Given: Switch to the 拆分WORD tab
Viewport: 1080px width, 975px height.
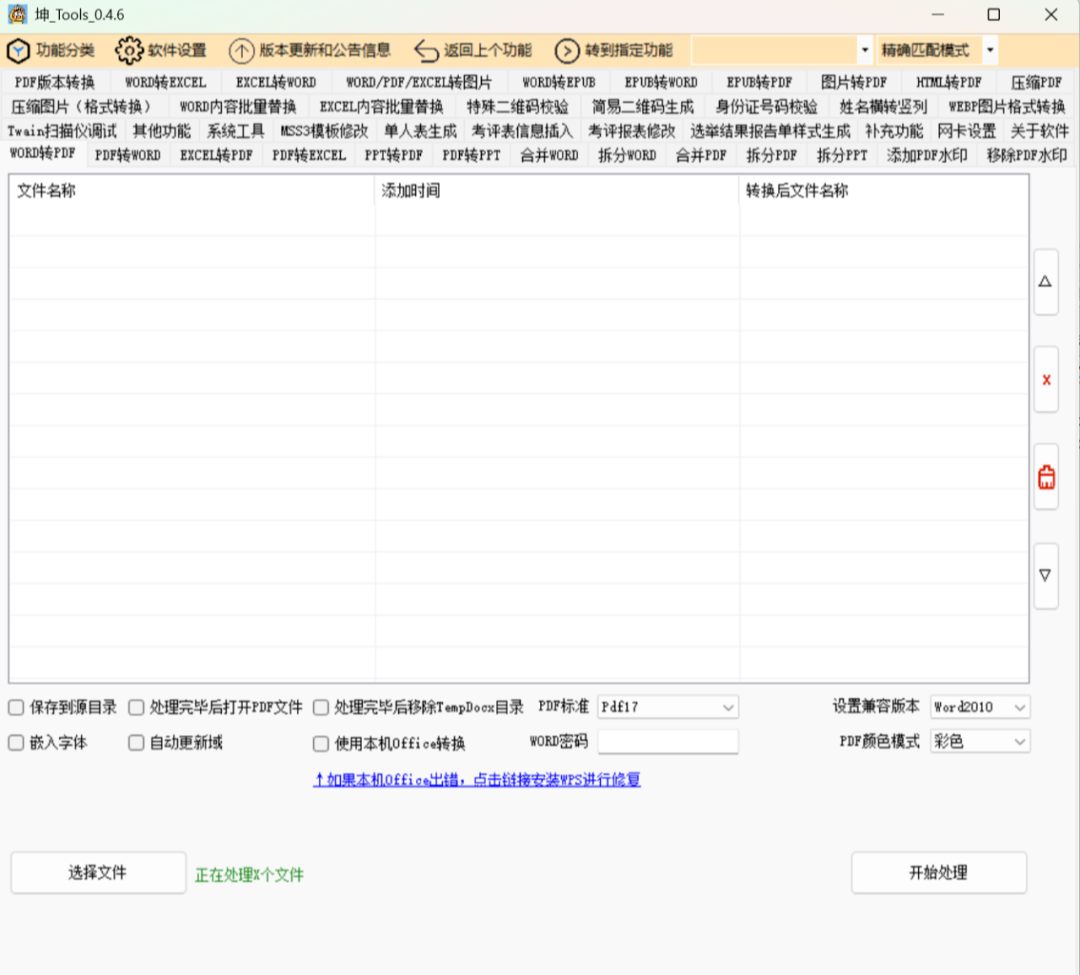Looking at the screenshot, I should pyautogui.click(x=627, y=156).
